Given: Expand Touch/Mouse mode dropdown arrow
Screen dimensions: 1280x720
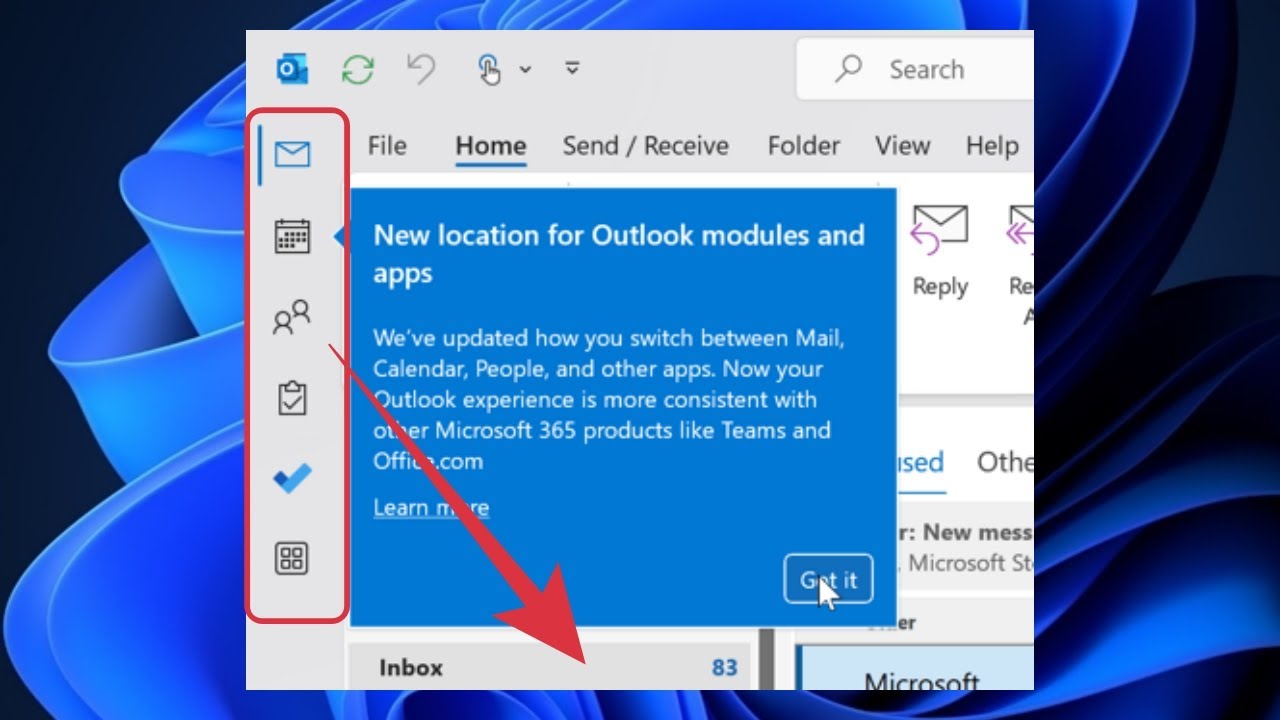Looking at the screenshot, I should click(525, 69).
